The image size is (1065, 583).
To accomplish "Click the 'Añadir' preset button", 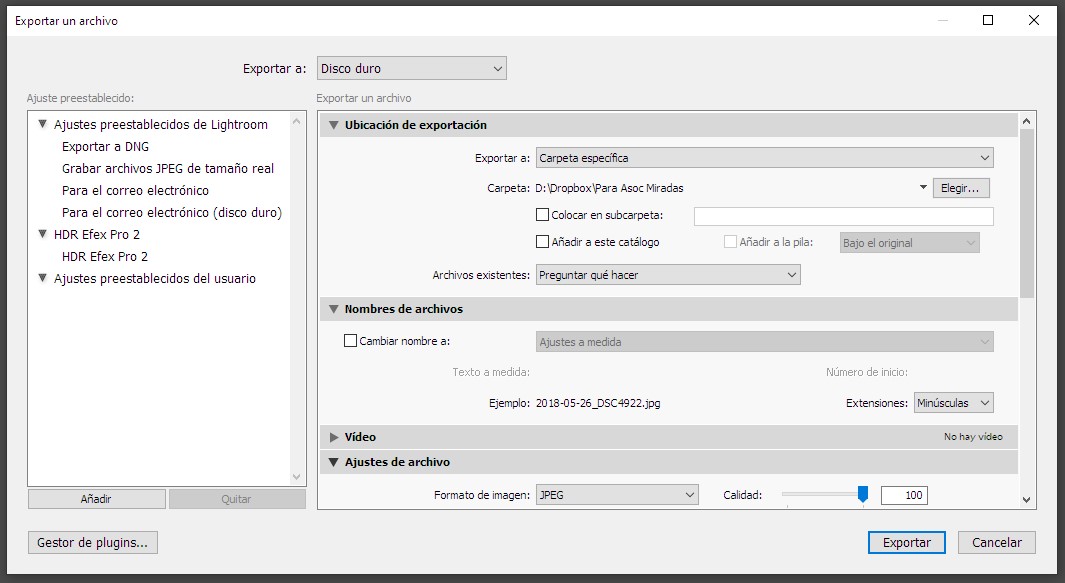I will click(x=96, y=499).
